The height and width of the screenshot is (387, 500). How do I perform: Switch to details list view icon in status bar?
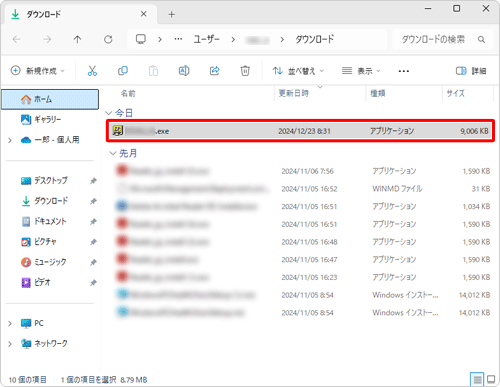pyautogui.click(x=477, y=379)
